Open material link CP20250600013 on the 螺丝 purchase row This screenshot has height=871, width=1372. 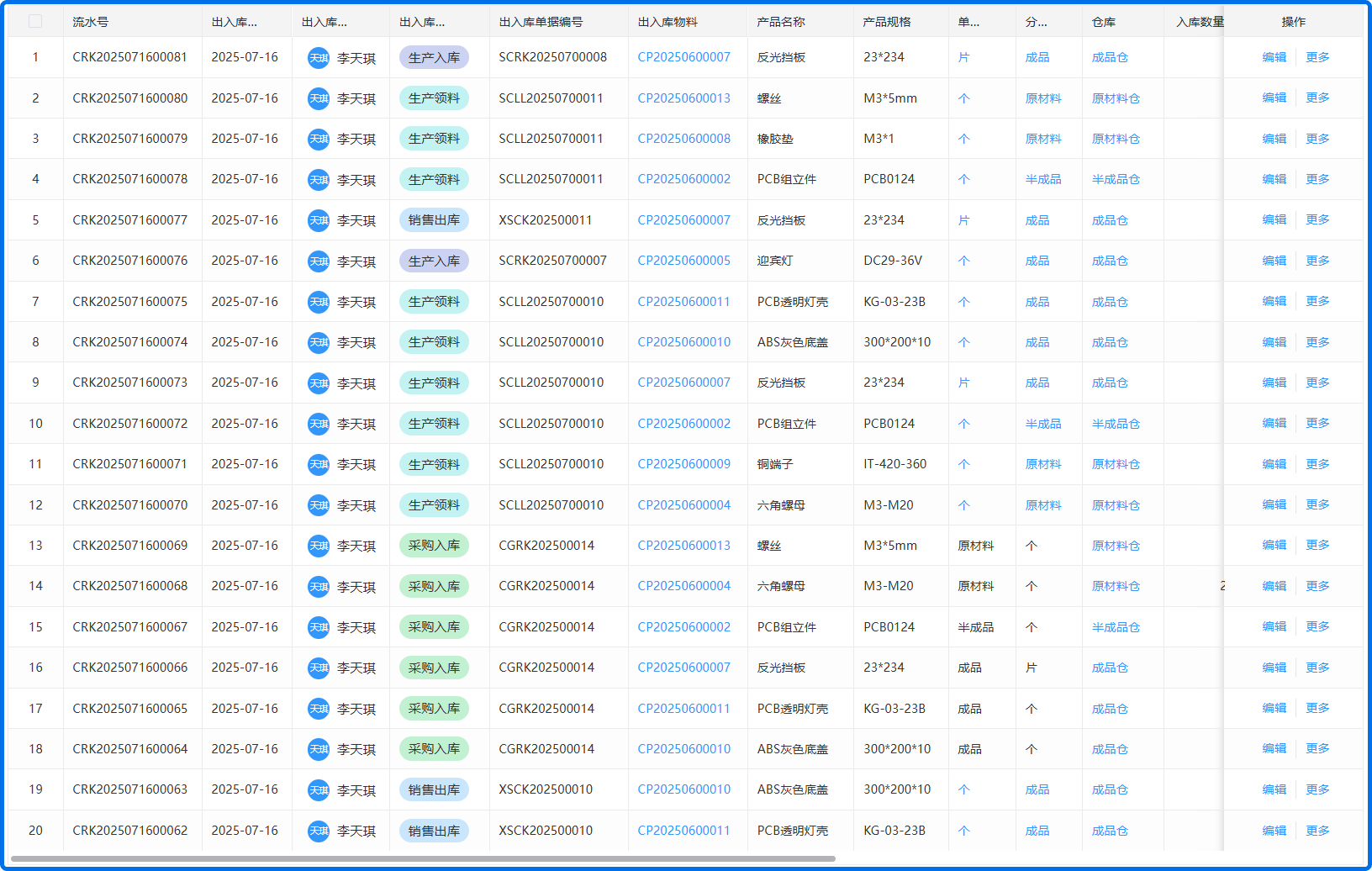(683, 545)
